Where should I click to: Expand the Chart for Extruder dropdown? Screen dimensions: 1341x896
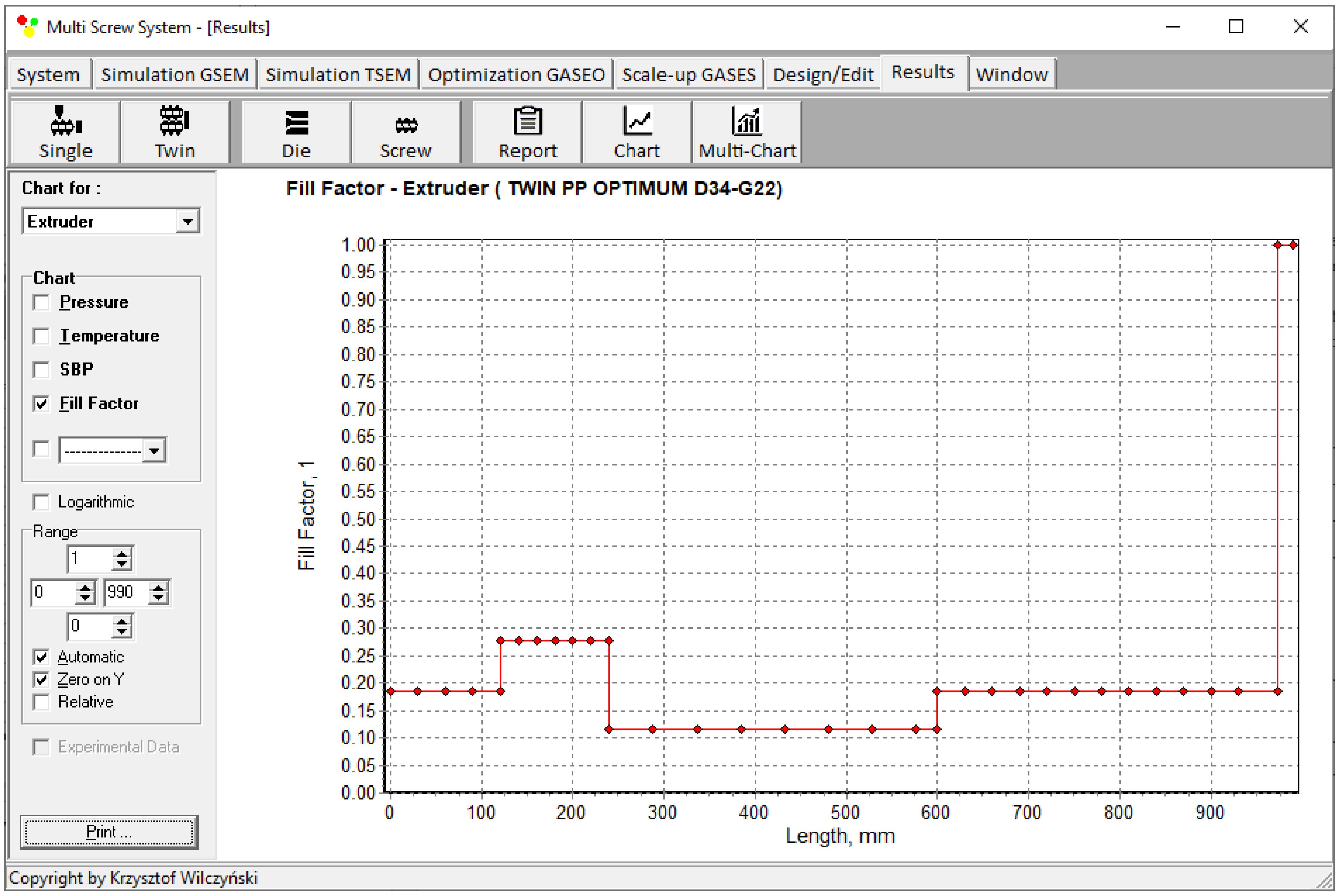(x=187, y=221)
